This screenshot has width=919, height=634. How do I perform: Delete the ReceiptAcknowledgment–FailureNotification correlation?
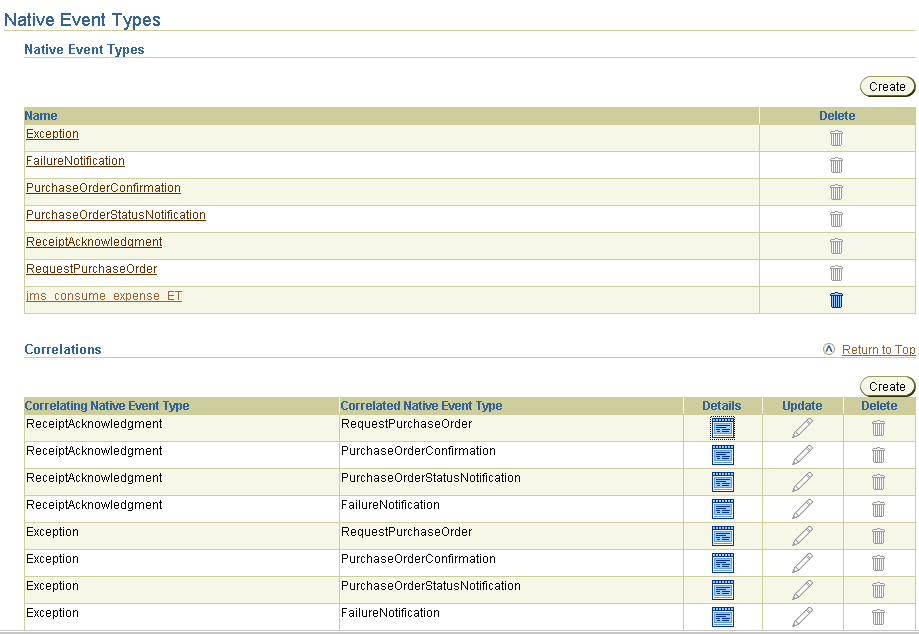[x=878, y=509]
